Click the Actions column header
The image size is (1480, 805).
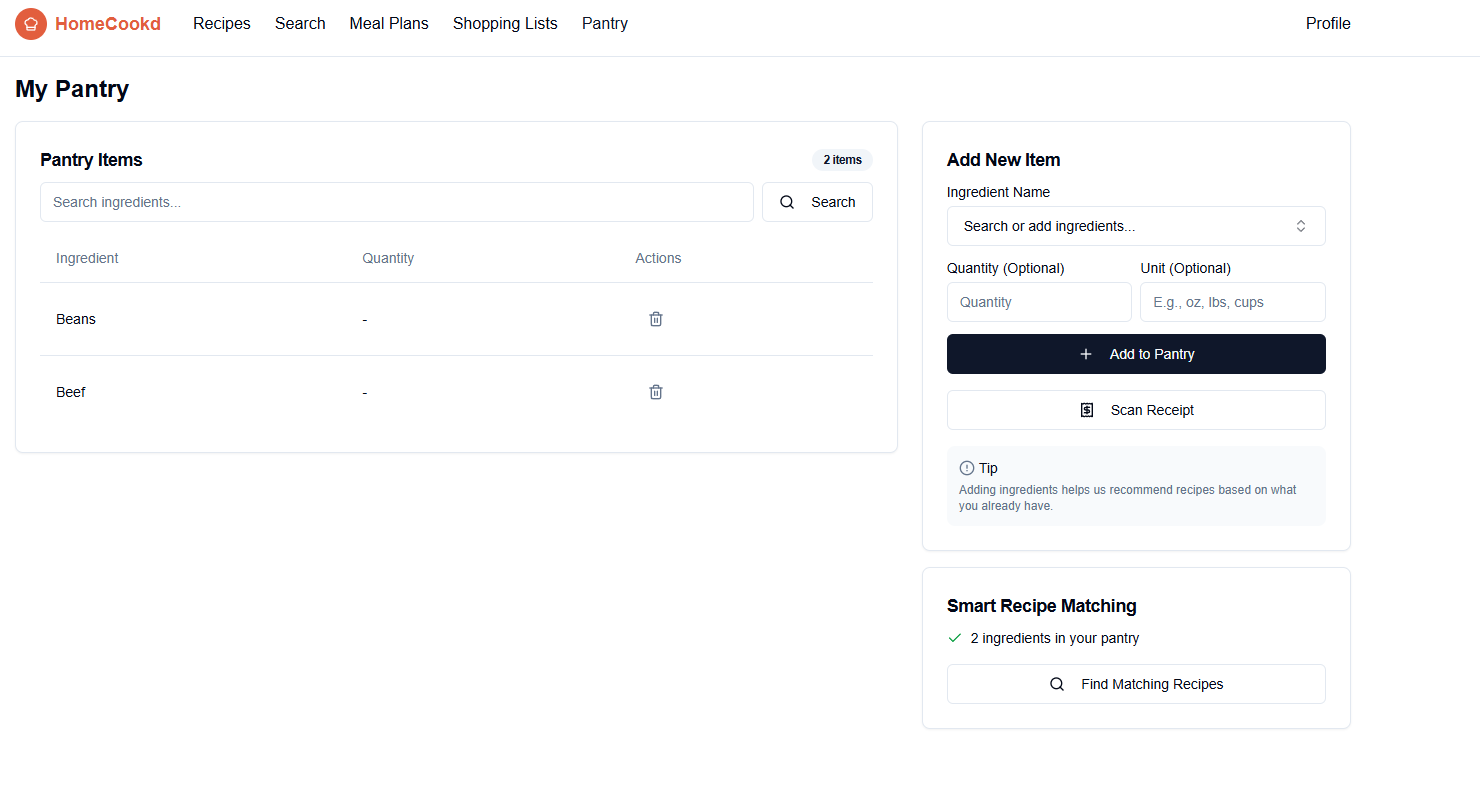point(658,258)
